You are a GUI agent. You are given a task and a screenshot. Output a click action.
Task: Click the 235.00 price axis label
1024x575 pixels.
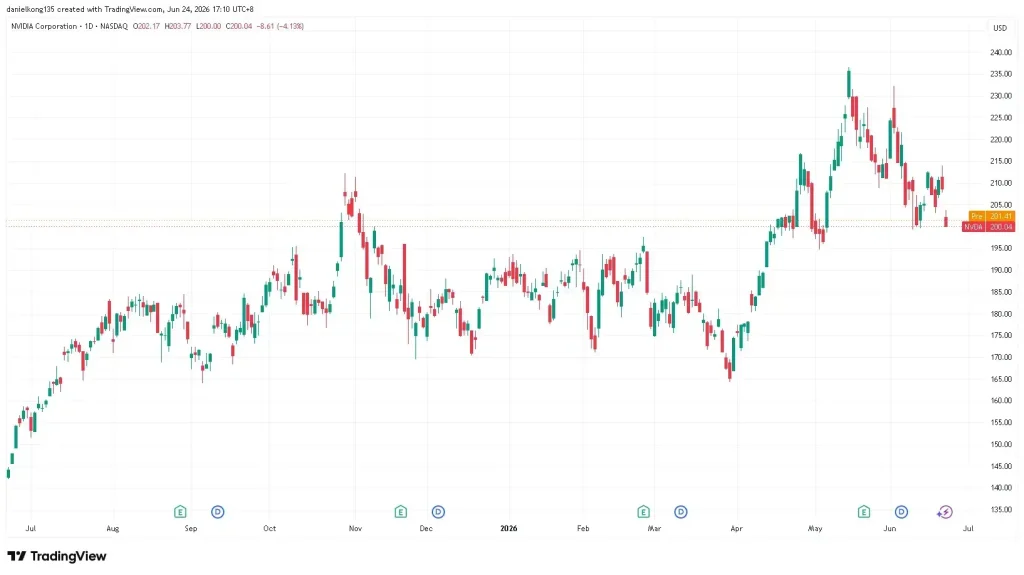pos(1000,74)
